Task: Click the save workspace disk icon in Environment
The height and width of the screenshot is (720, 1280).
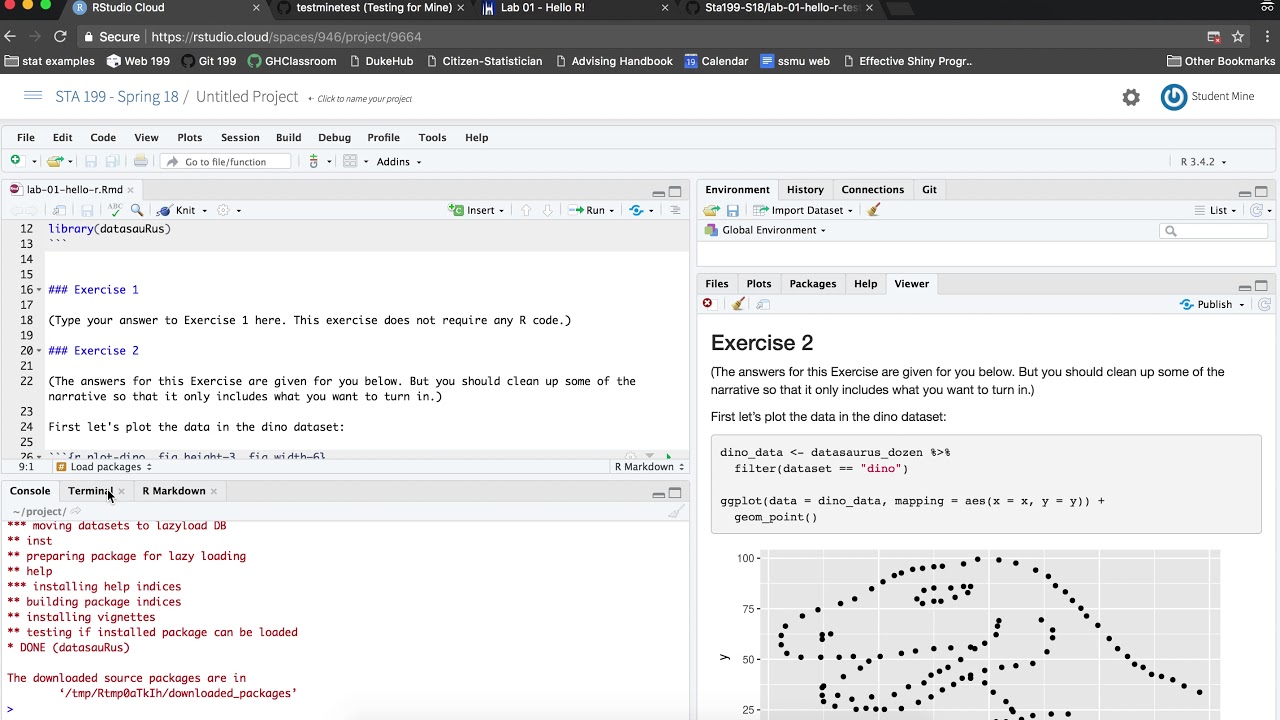Action: click(733, 210)
